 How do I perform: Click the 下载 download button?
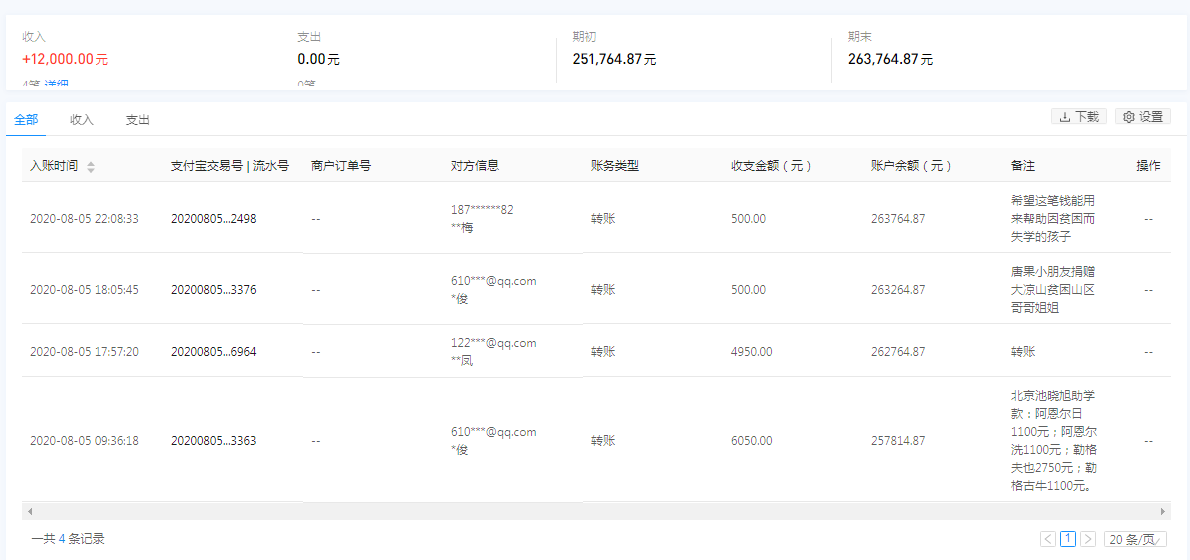pyautogui.click(x=1079, y=117)
